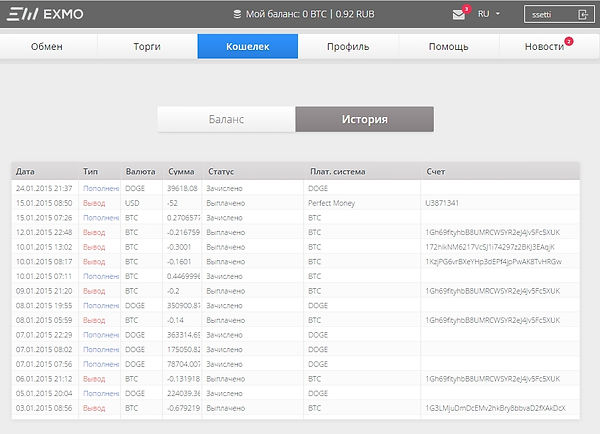Click the Валюта column header

click(140, 171)
